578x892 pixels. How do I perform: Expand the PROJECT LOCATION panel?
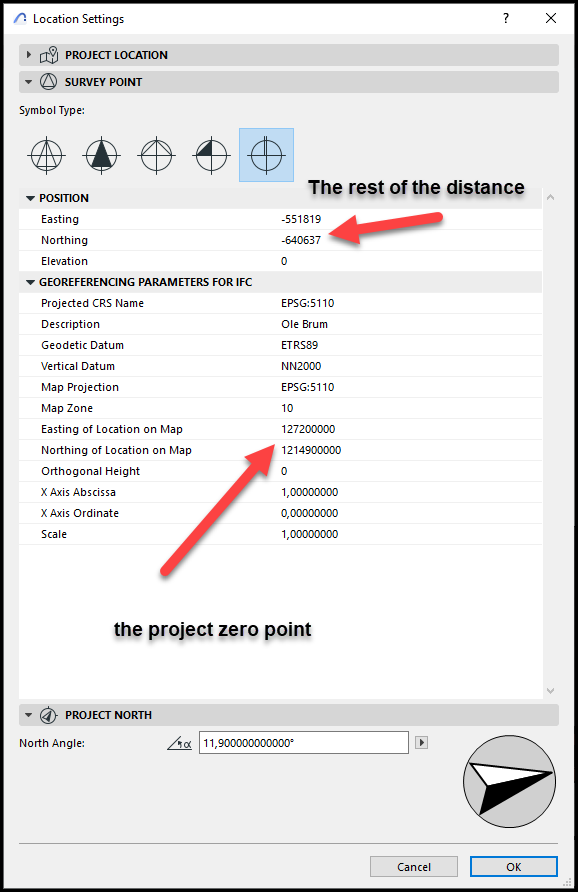tap(28, 55)
